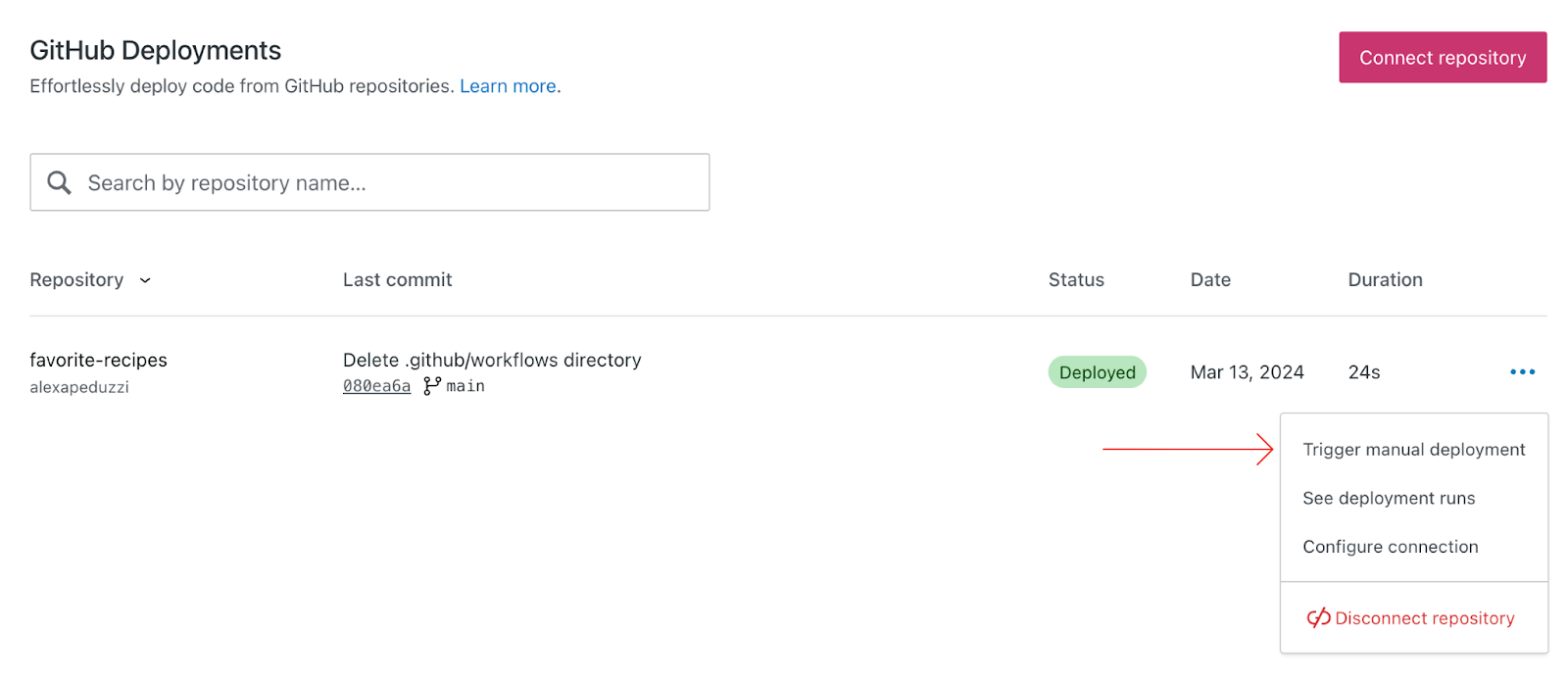Click the Last commit column header
The image size is (1568, 682).
[x=397, y=280]
